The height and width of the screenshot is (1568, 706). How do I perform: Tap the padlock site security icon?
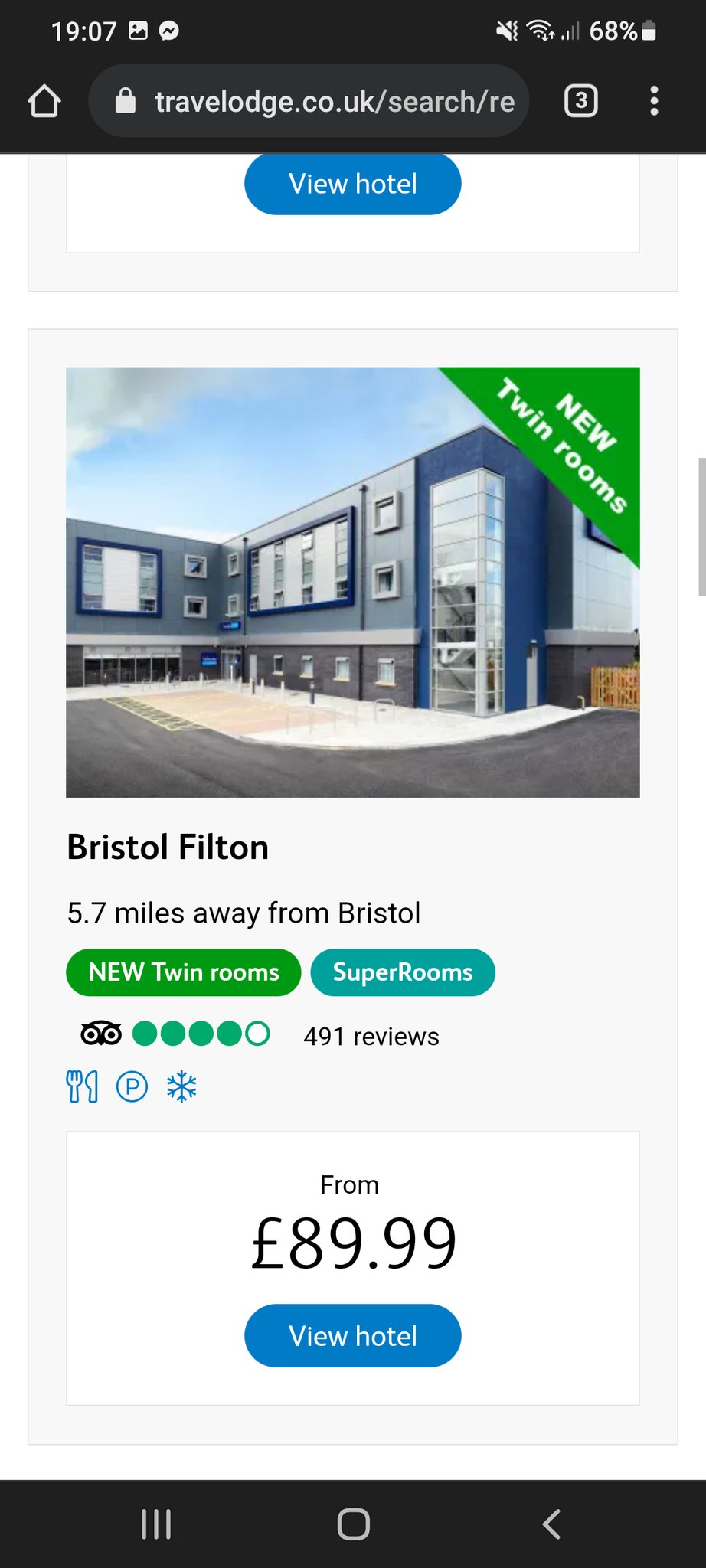[126, 101]
